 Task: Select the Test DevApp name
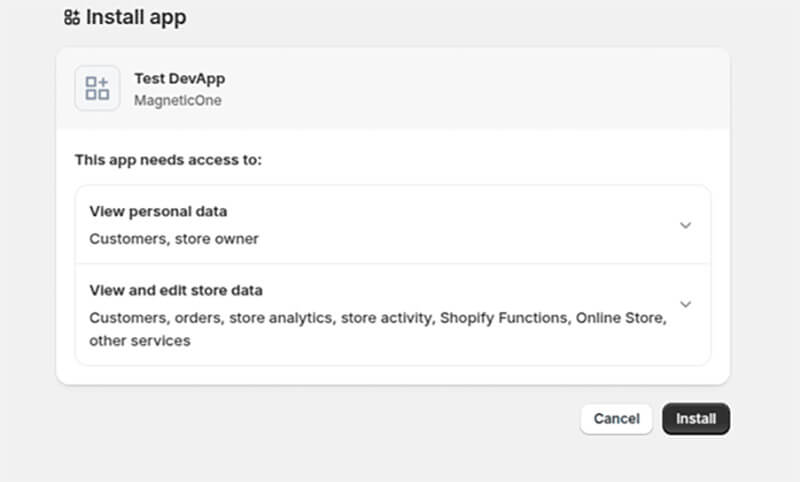click(x=180, y=79)
